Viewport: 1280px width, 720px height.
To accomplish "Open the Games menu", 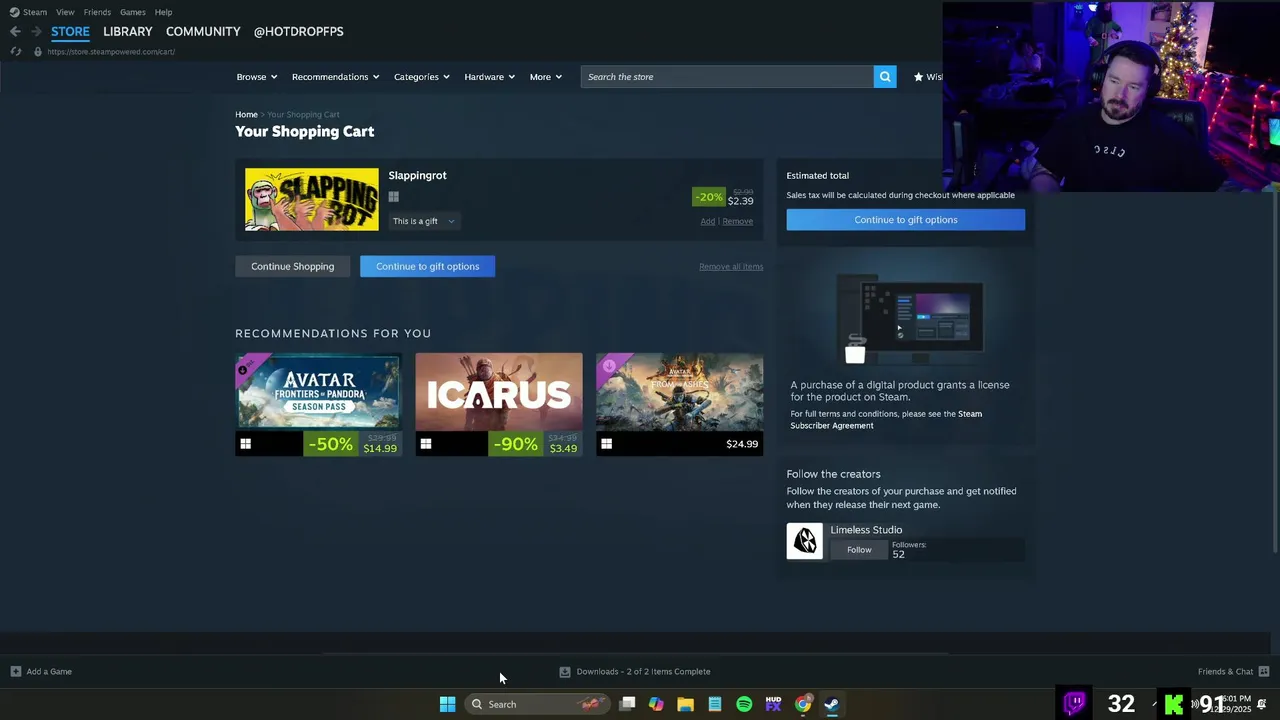I will point(132,12).
